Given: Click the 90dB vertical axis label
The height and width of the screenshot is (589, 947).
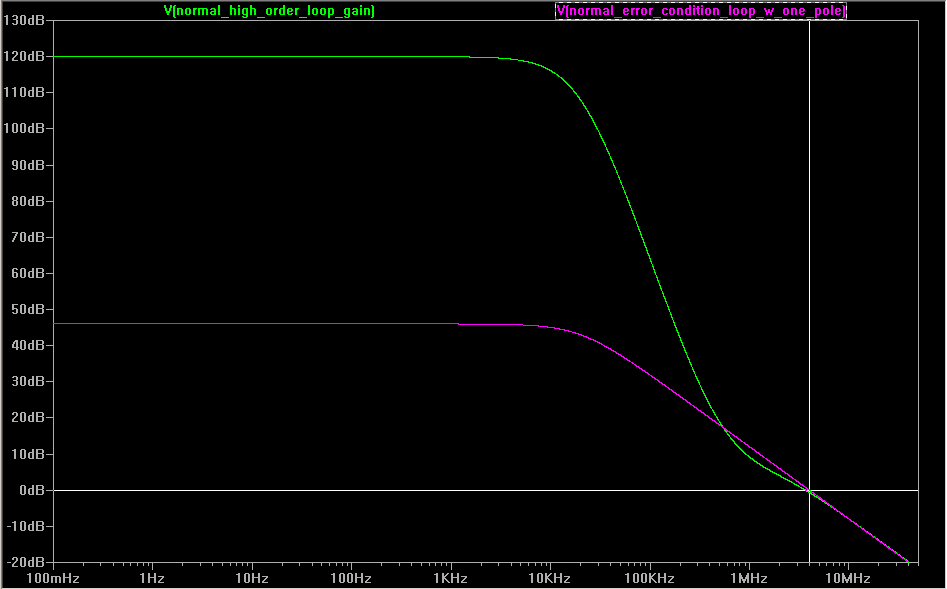Looking at the screenshot, I should point(28,165).
